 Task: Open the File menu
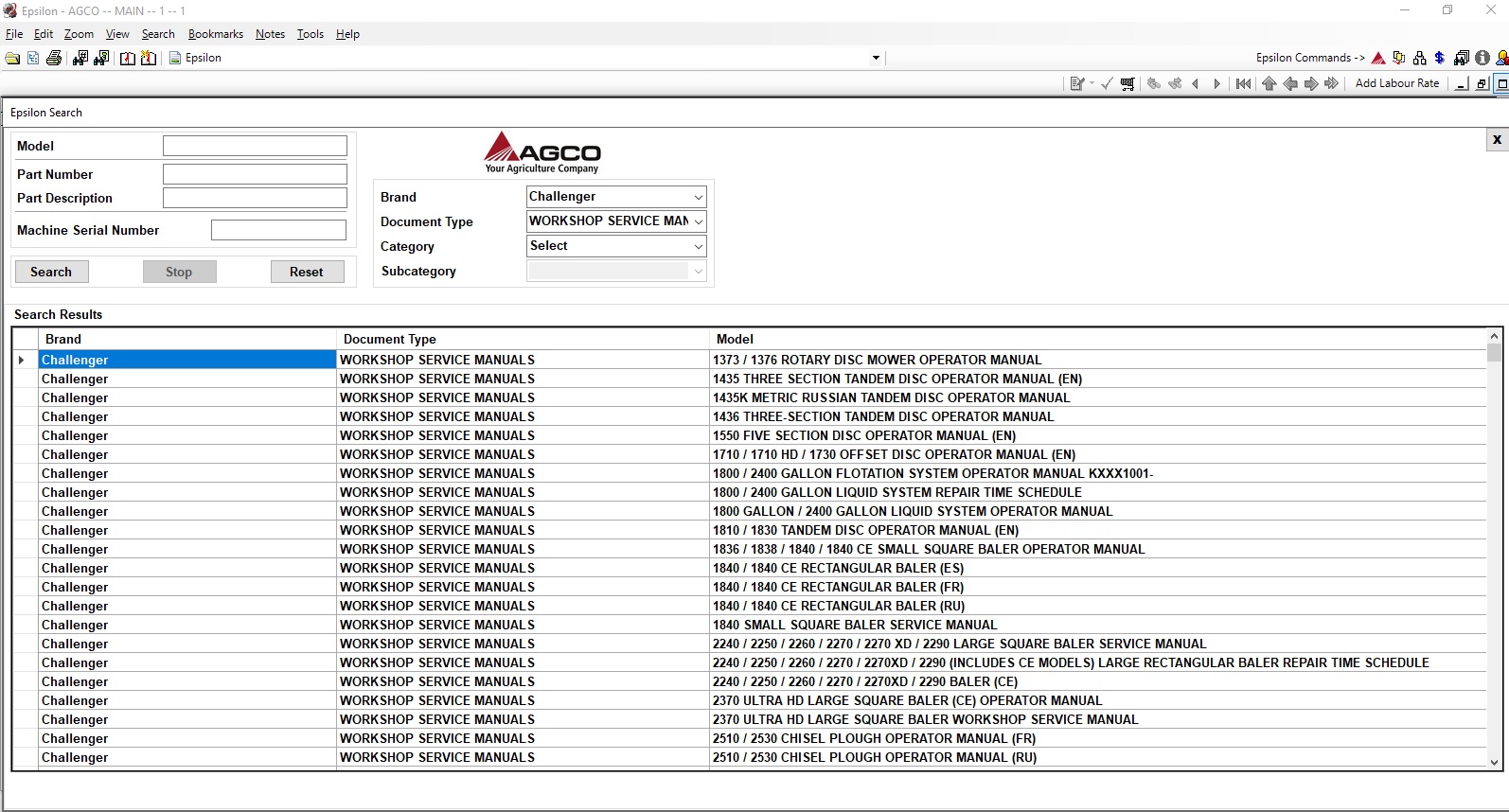14,34
